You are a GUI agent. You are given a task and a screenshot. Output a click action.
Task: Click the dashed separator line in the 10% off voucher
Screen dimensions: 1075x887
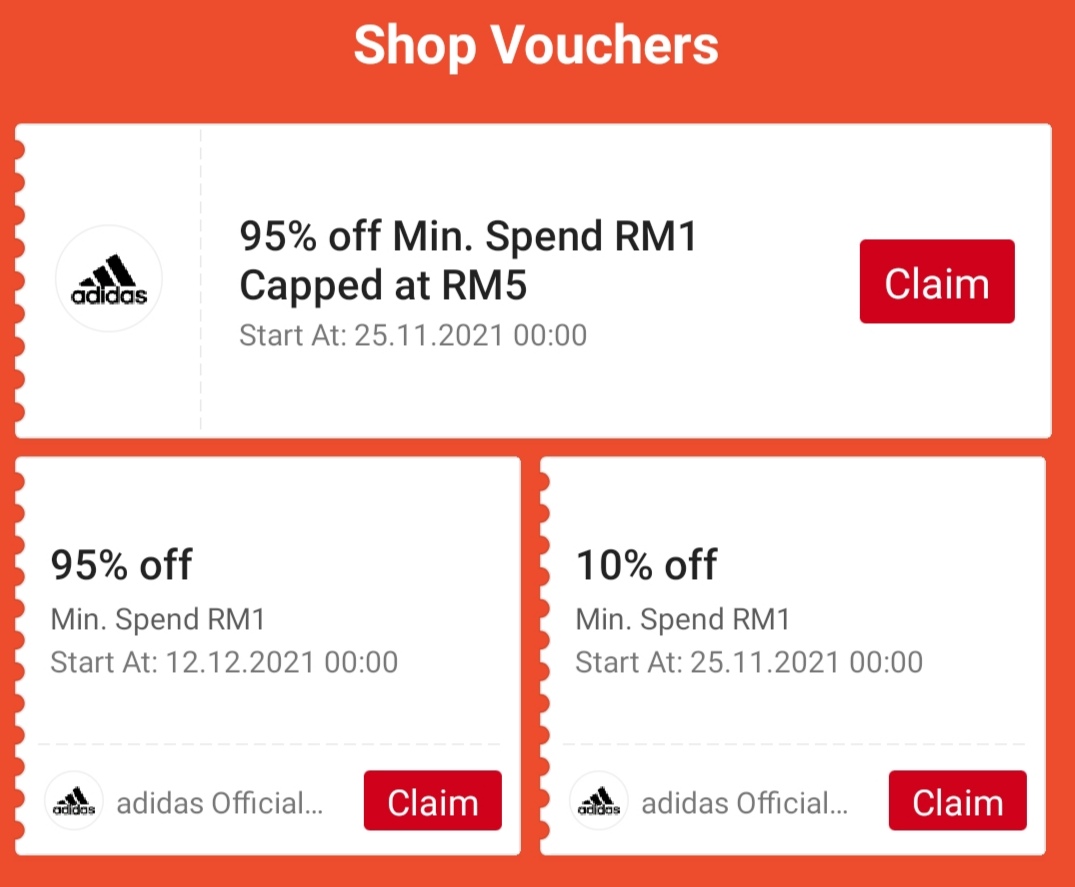[x=794, y=744]
